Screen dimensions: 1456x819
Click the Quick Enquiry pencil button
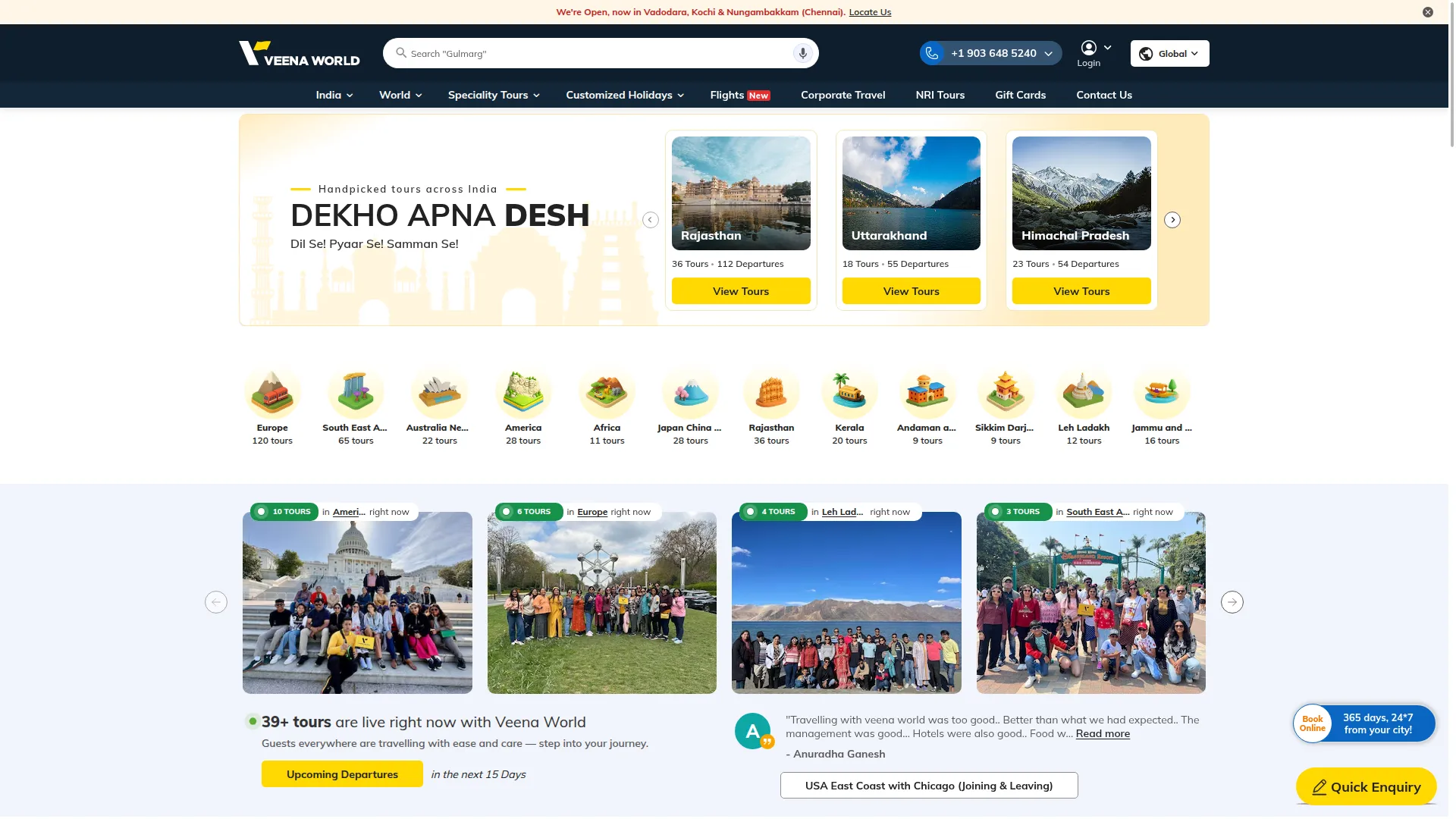click(x=1366, y=786)
